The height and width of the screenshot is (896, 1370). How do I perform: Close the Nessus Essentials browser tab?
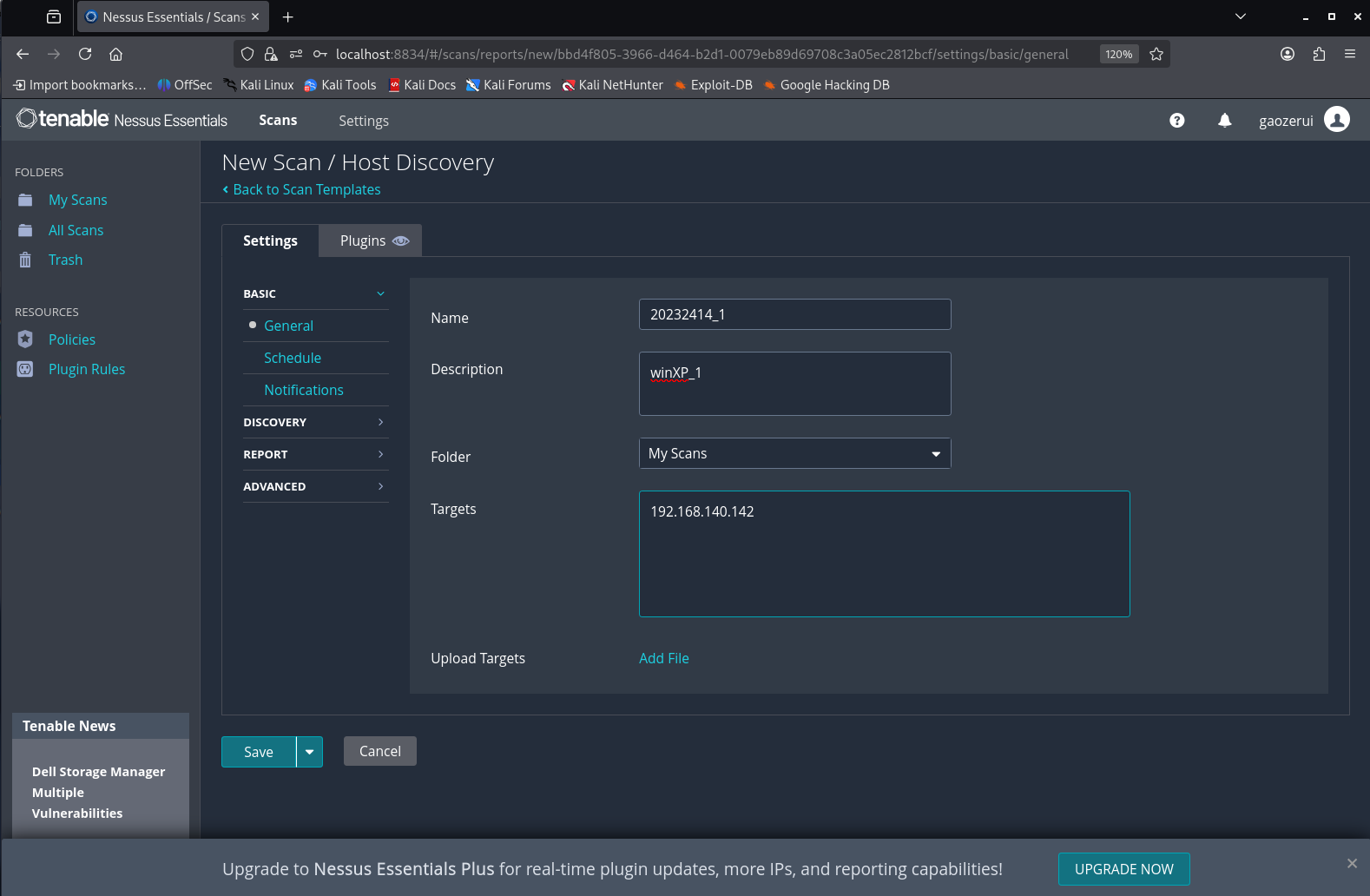[x=255, y=16]
